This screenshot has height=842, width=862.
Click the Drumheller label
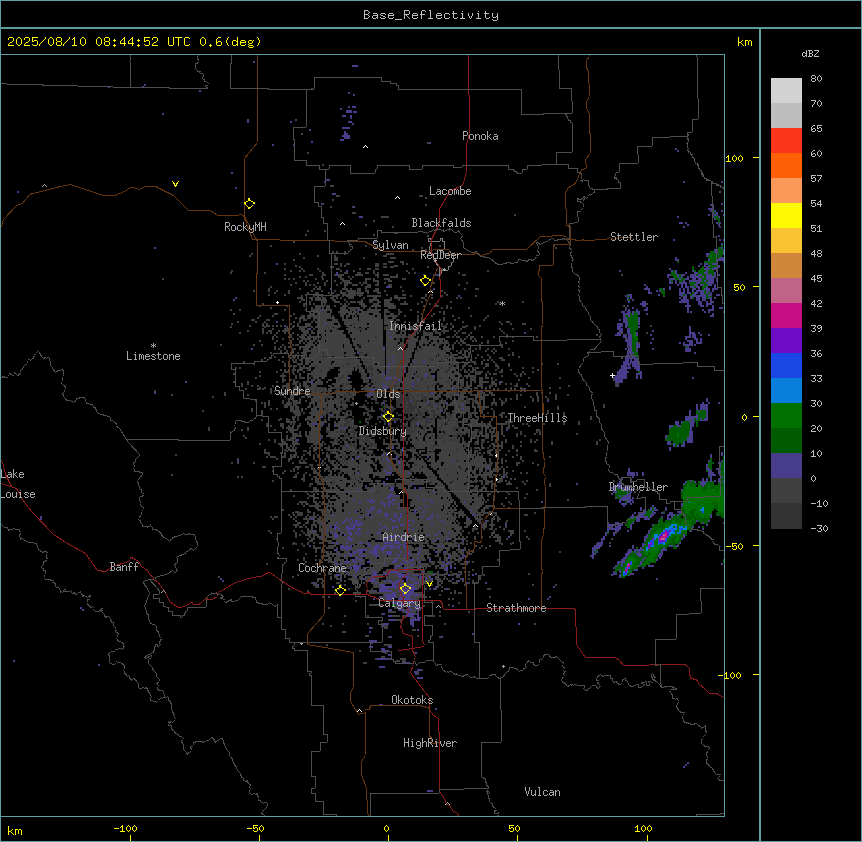click(x=638, y=487)
